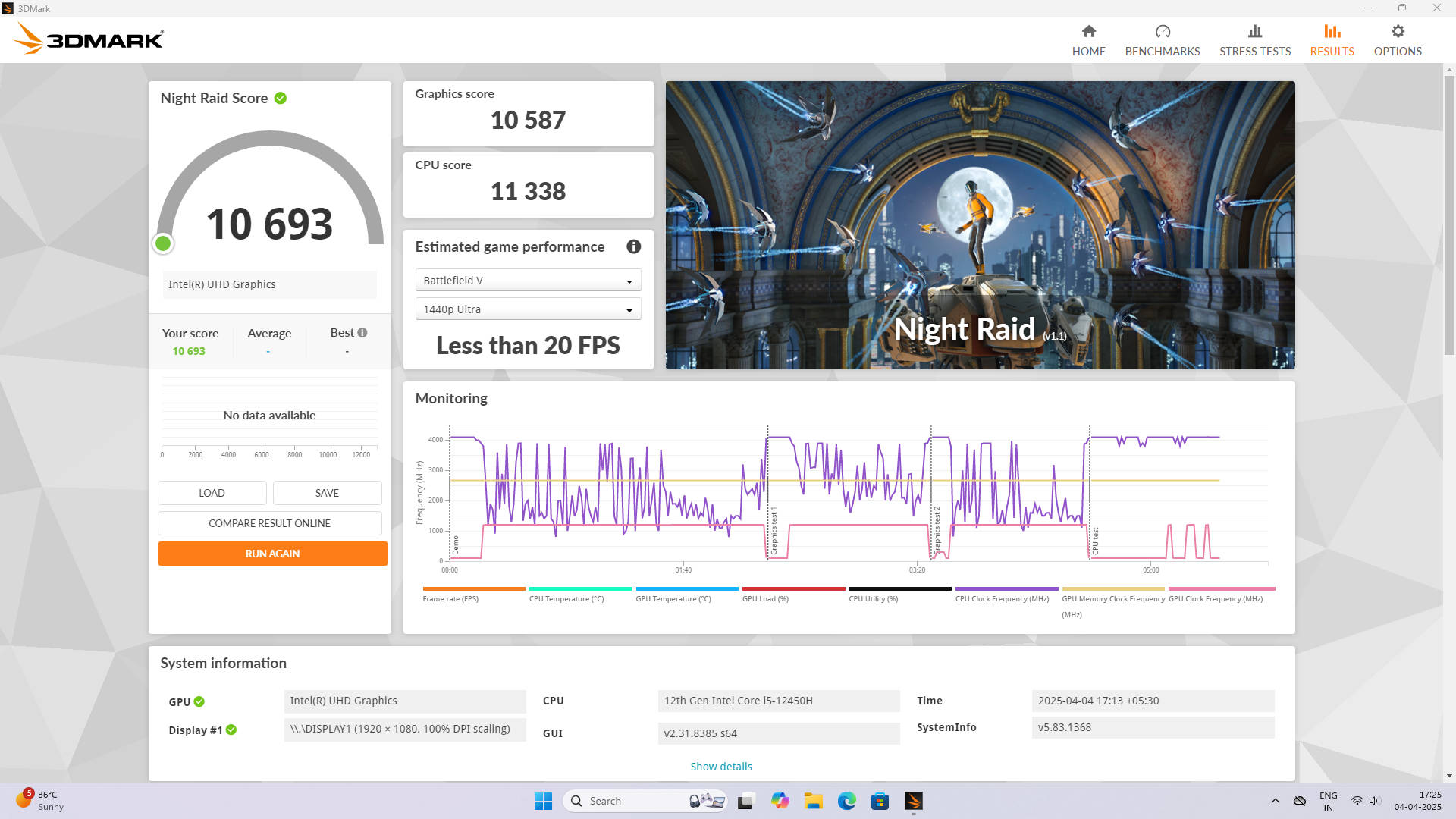Click the ENG IN language indicator
Viewport: 1456px width, 819px height.
coord(1328,801)
